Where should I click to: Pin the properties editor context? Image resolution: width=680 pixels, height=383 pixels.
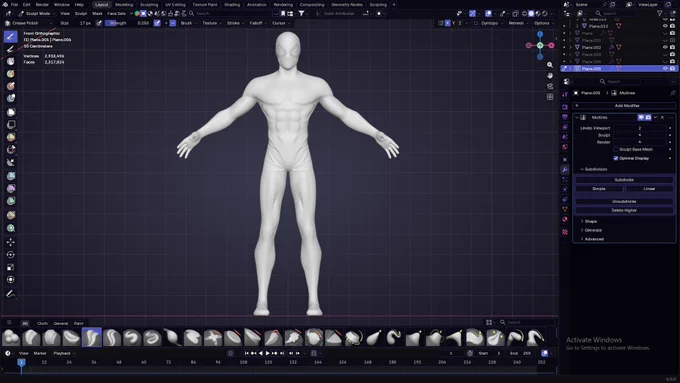coord(672,93)
